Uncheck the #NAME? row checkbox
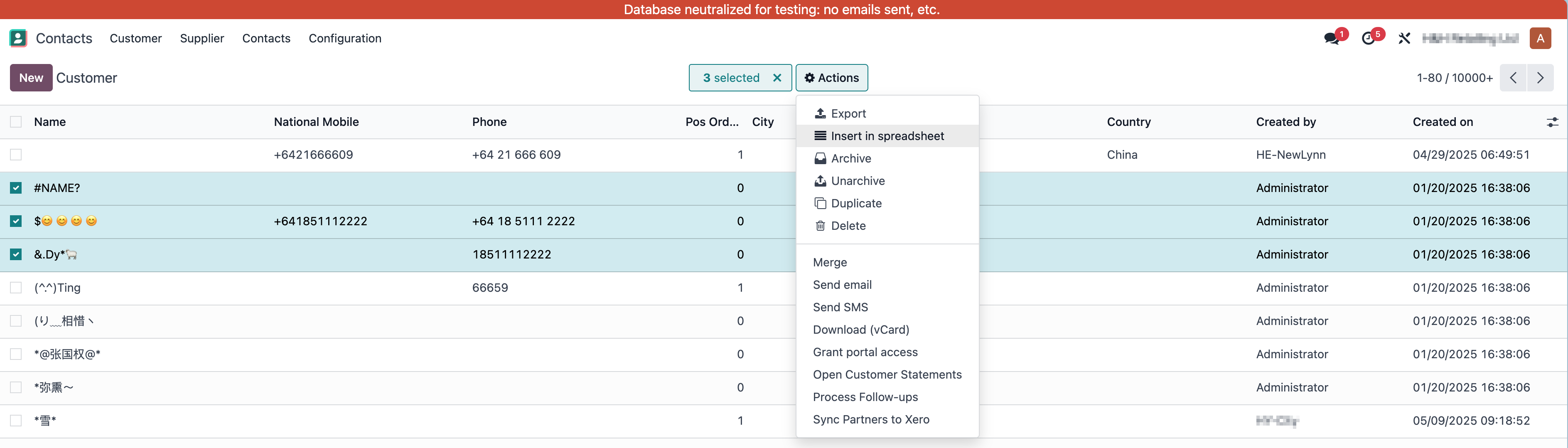Image resolution: width=1568 pixels, height=448 pixels. 16,188
